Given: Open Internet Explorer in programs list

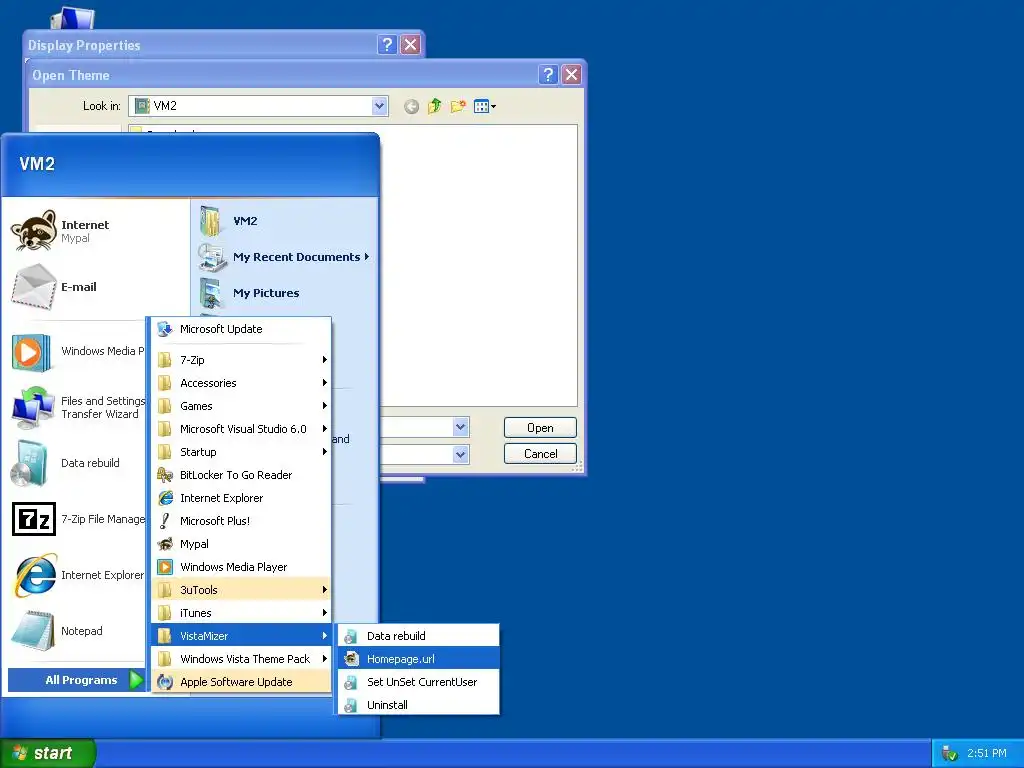Looking at the screenshot, I should tap(241, 498).
